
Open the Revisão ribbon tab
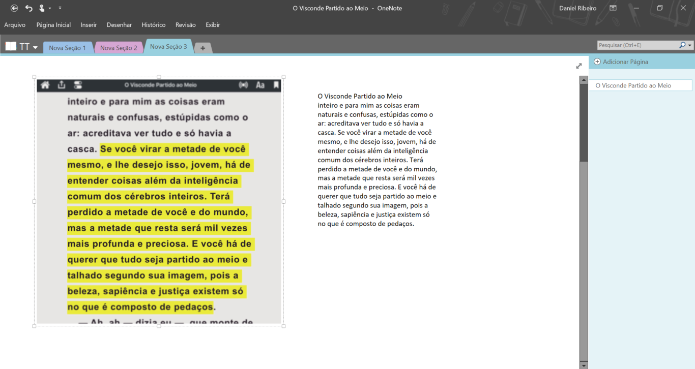tap(185, 25)
